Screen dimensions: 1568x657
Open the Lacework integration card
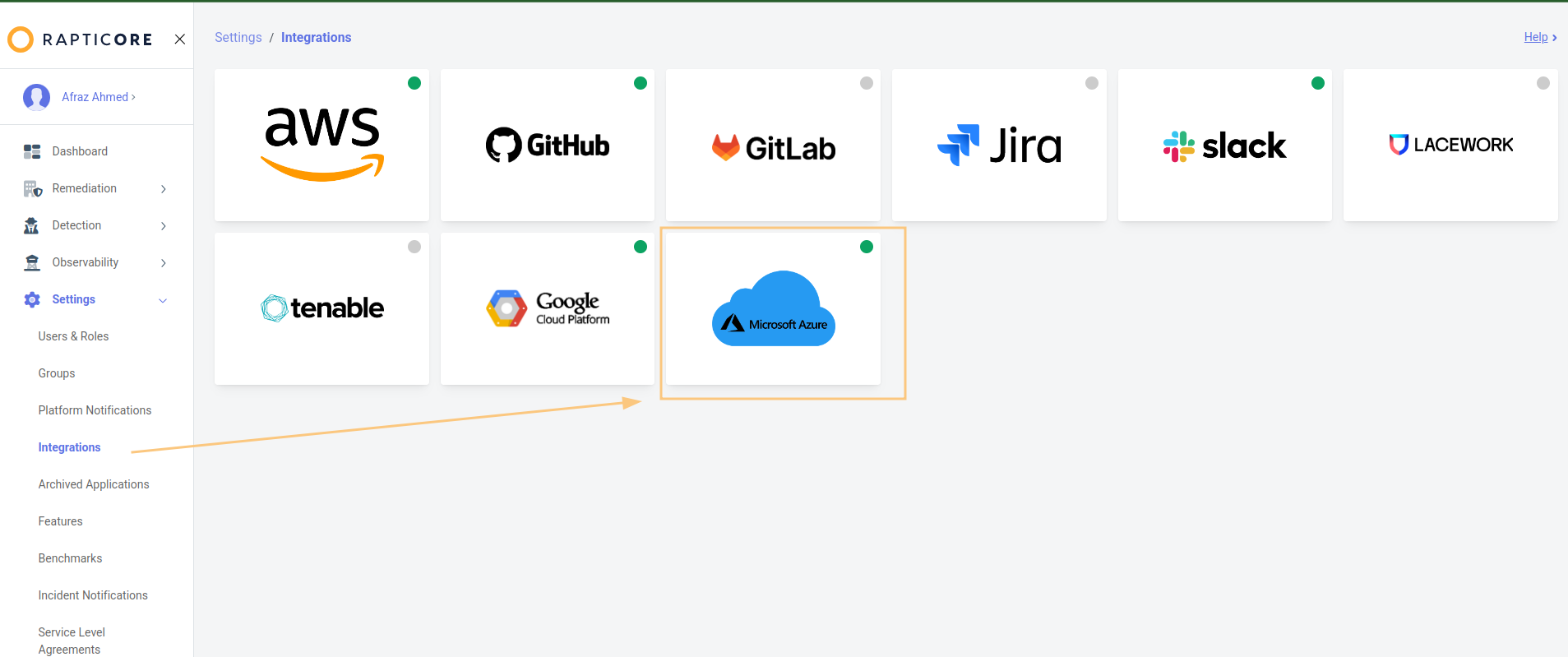[1450, 145]
